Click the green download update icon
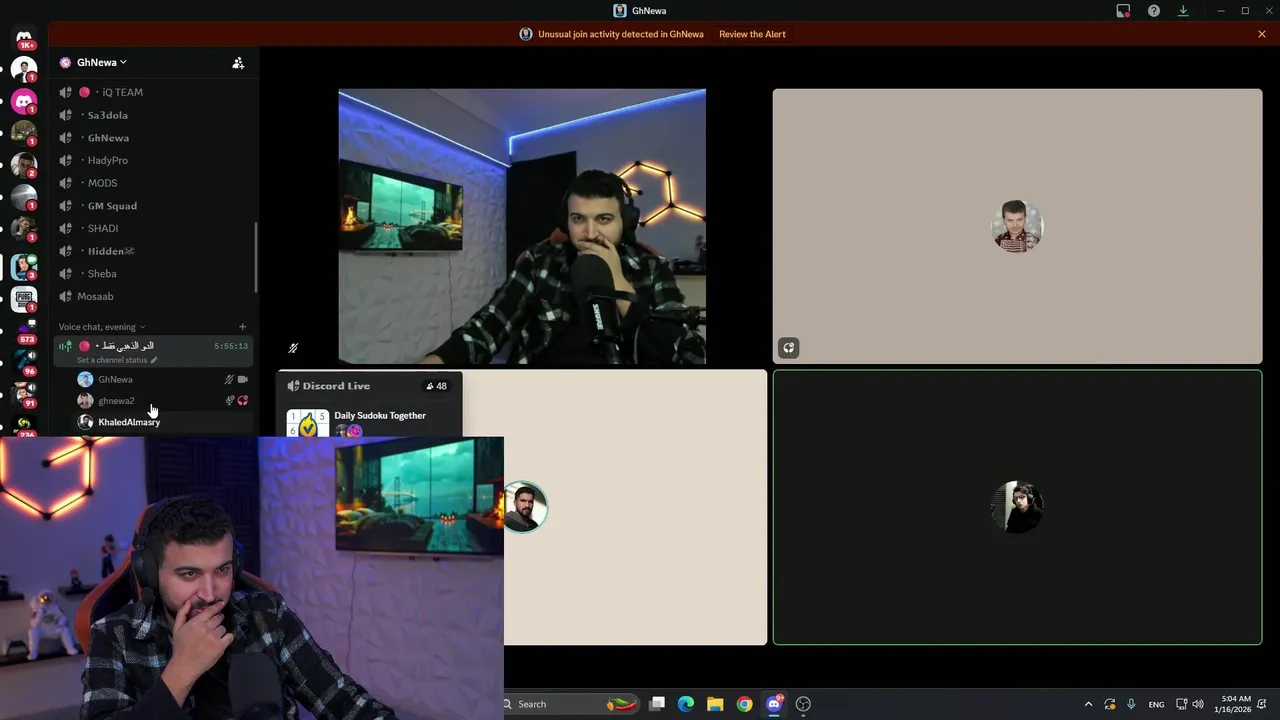This screenshot has height=720, width=1280. click(1183, 11)
